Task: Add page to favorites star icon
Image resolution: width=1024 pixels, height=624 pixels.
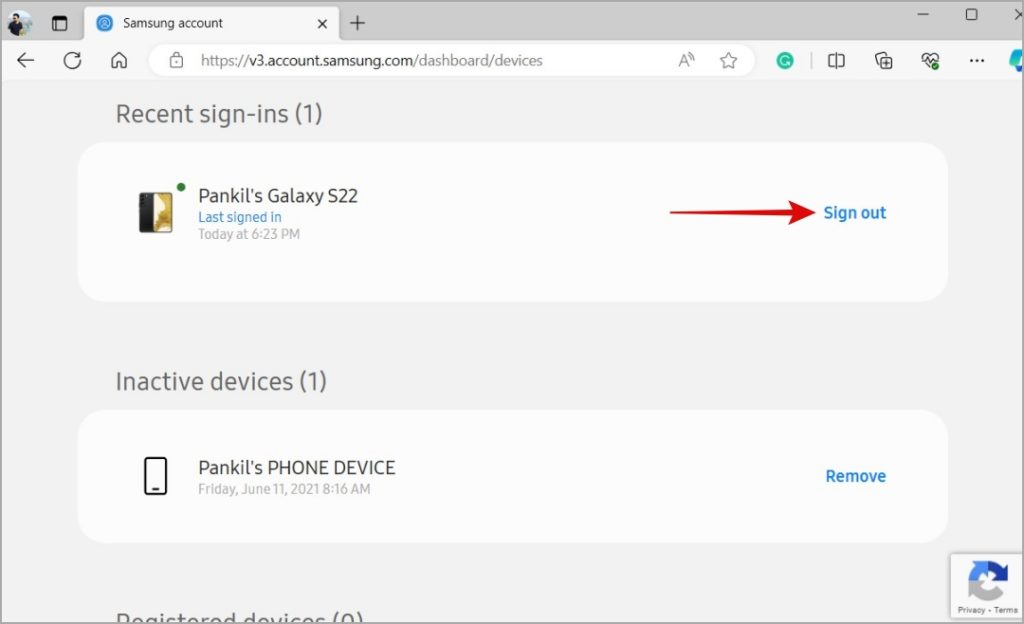Action: (729, 61)
